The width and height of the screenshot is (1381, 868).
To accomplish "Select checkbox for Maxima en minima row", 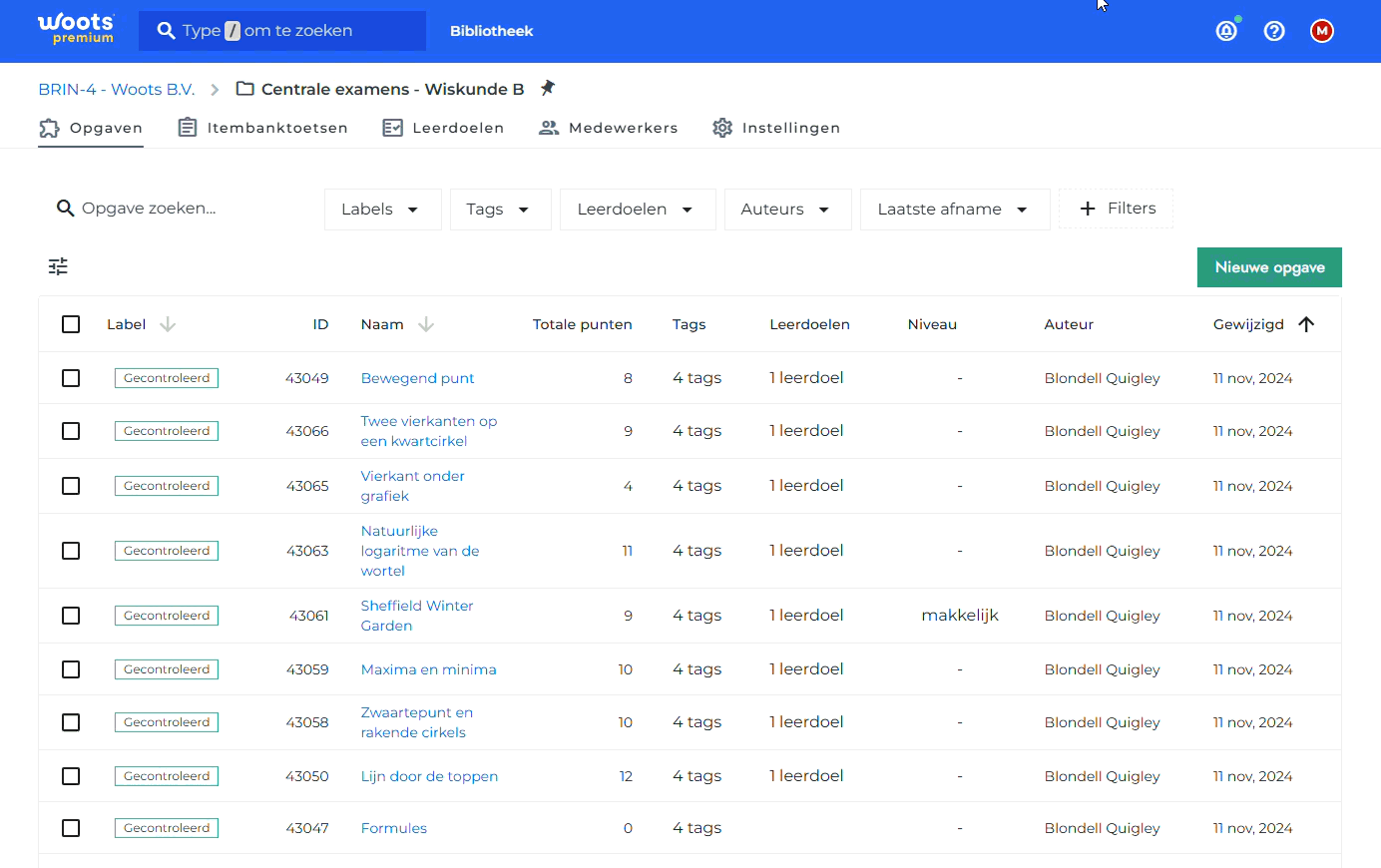I will (71, 669).
